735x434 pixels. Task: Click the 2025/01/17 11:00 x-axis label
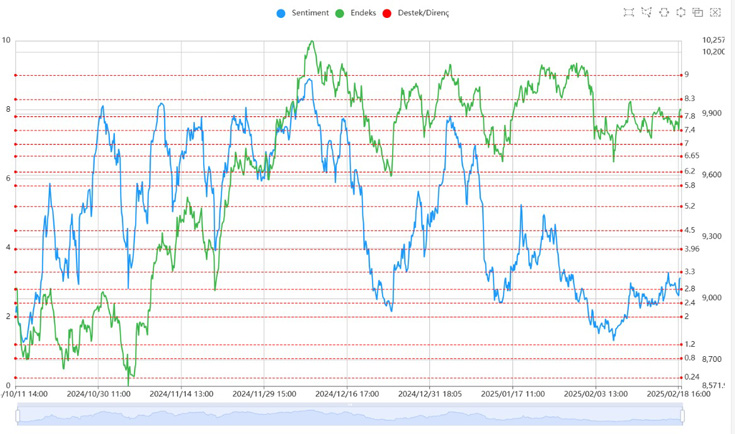pyautogui.click(x=514, y=395)
